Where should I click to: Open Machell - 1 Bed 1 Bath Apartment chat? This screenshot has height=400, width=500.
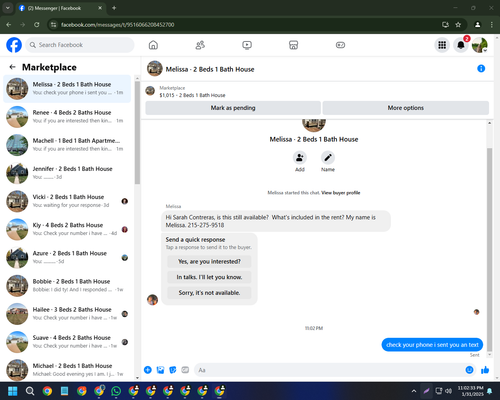coord(67,145)
